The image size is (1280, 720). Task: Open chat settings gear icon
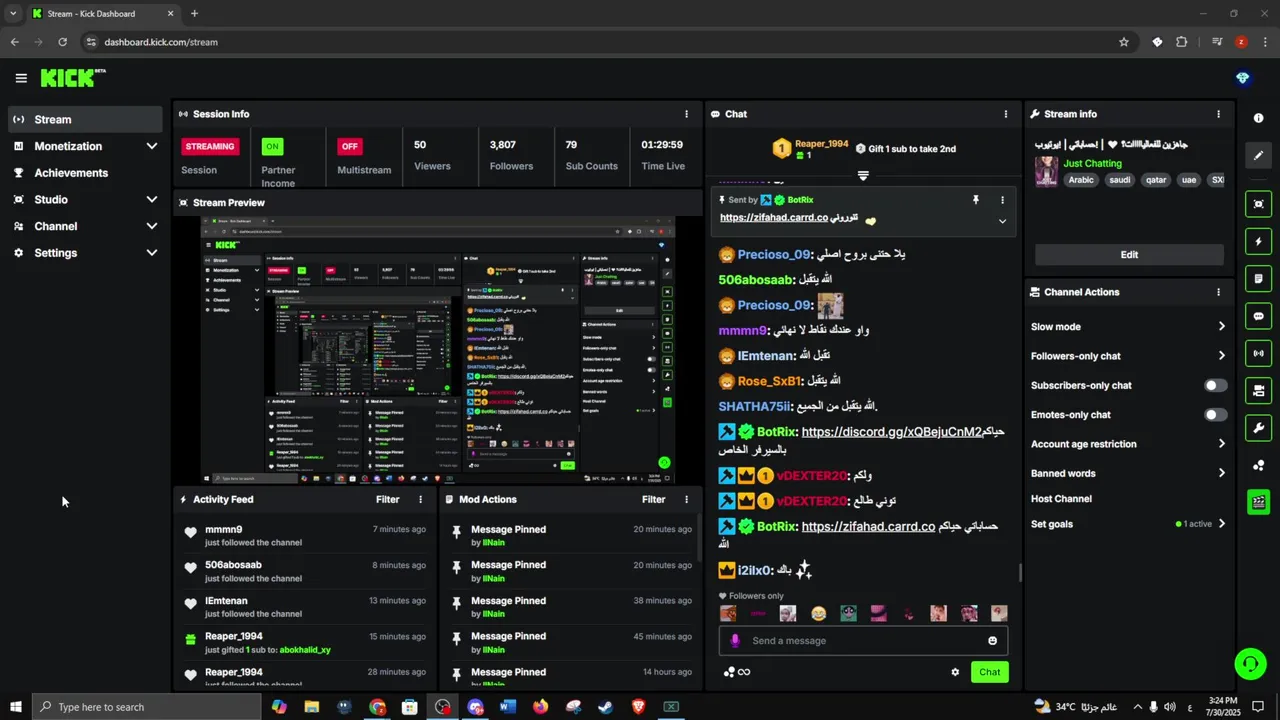(955, 672)
